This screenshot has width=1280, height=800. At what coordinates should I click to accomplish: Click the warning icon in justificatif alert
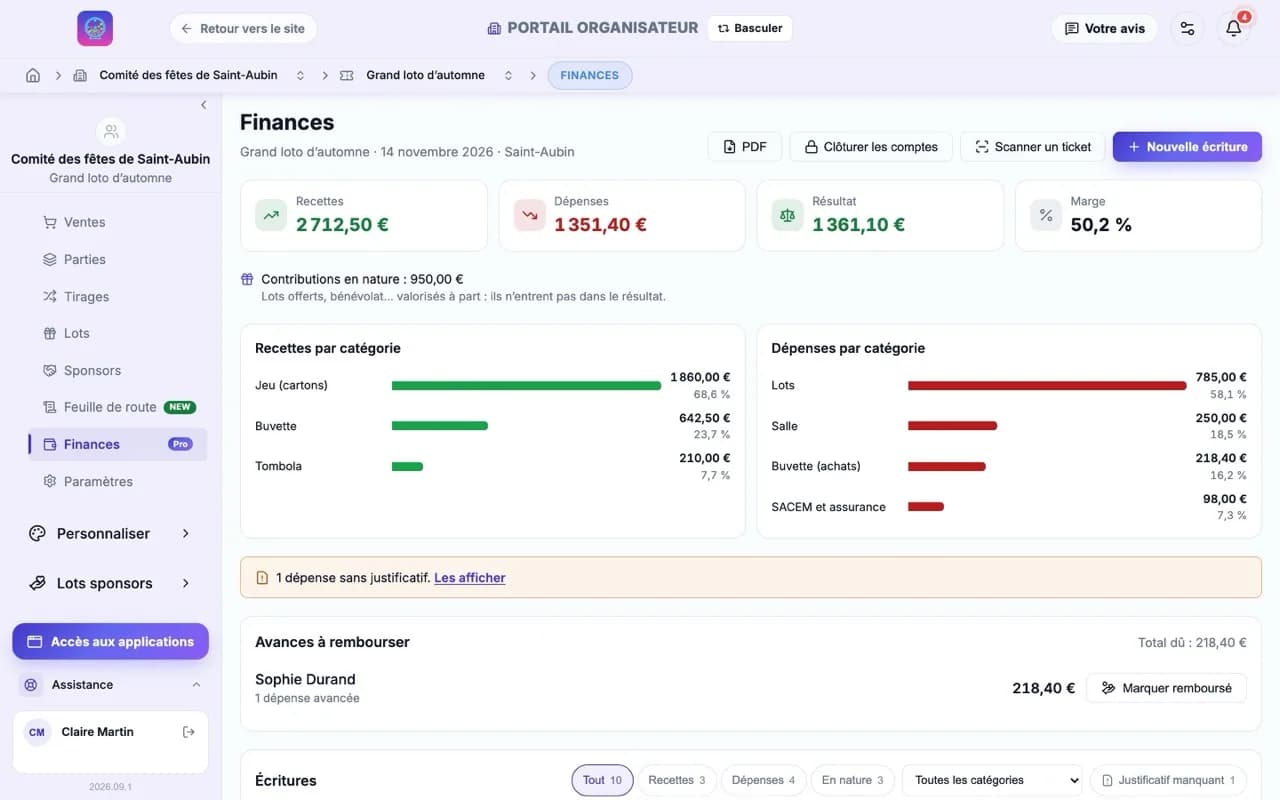coord(262,578)
